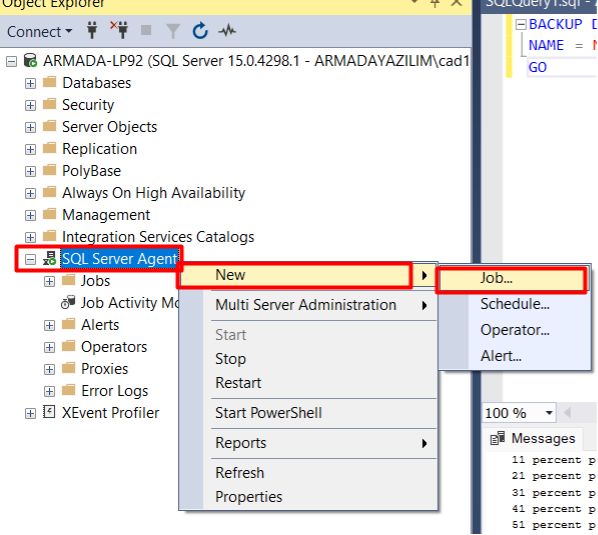Switch to the Messages tab

click(533, 439)
